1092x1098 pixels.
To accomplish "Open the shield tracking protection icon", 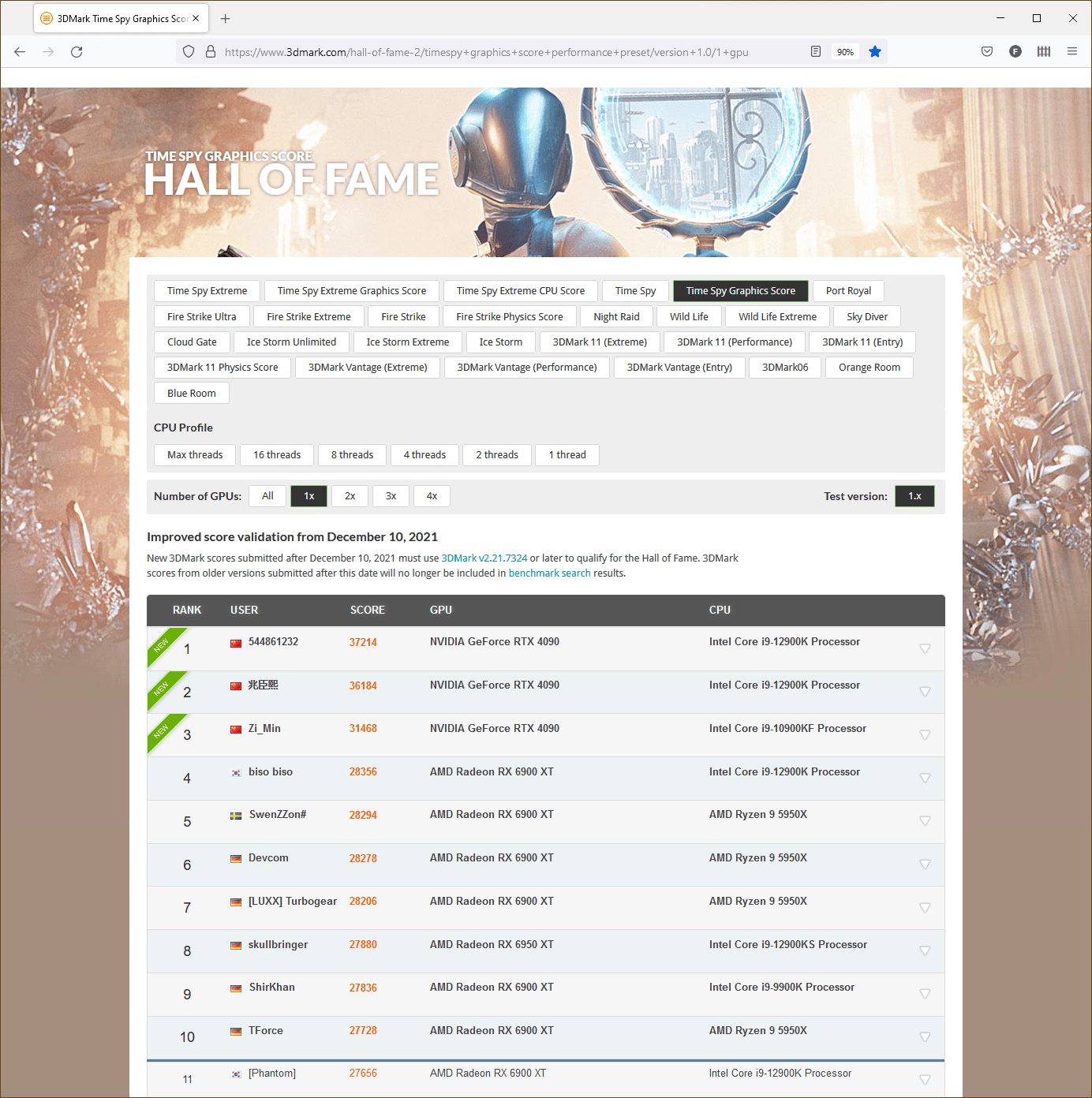I will pos(189,52).
